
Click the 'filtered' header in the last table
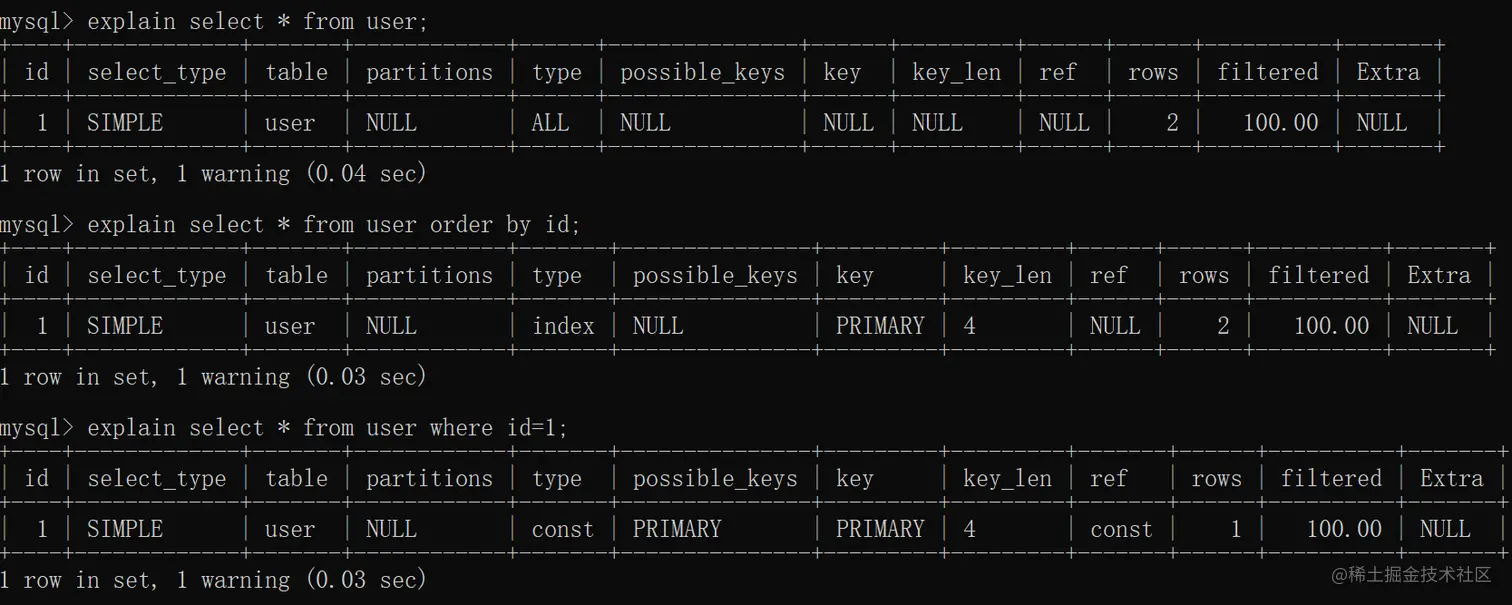coord(1331,478)
